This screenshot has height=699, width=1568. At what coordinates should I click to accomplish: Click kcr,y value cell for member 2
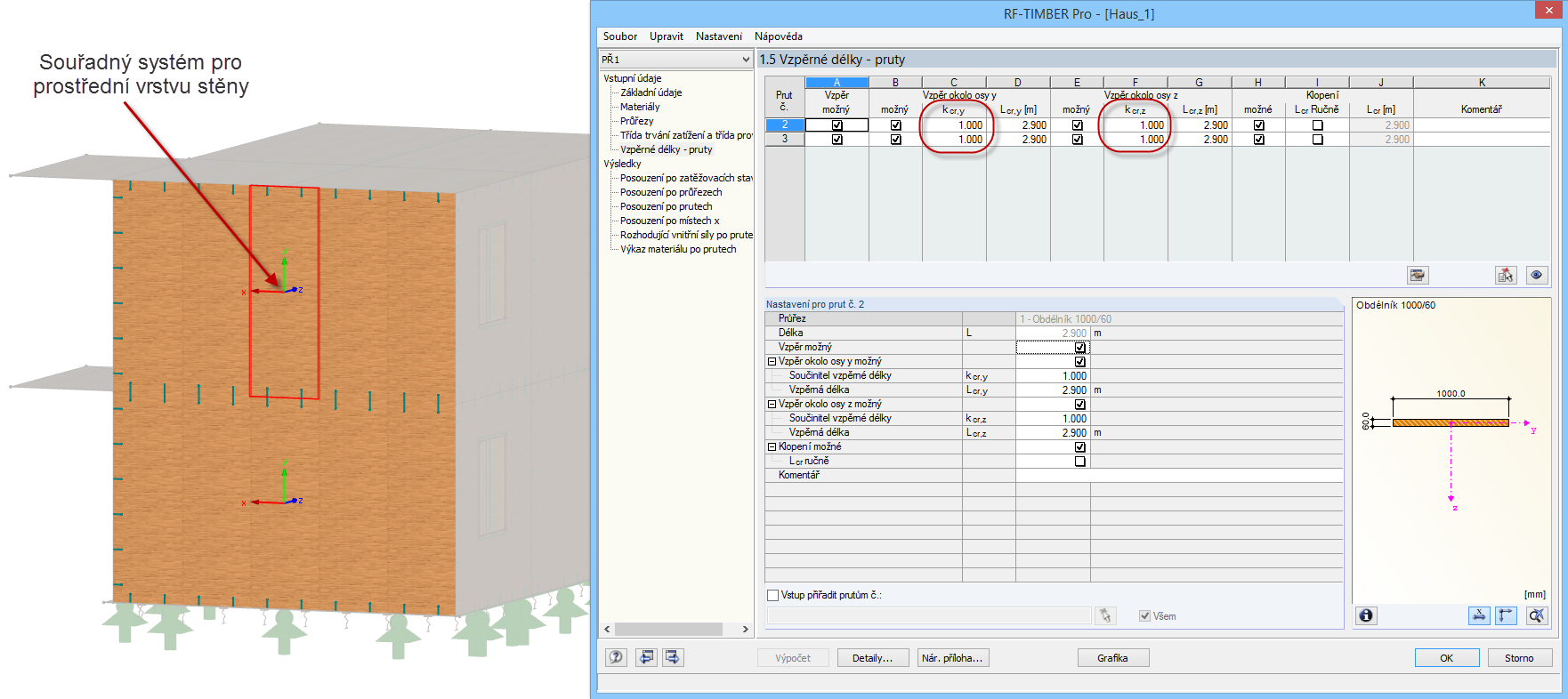coord(954,125)
